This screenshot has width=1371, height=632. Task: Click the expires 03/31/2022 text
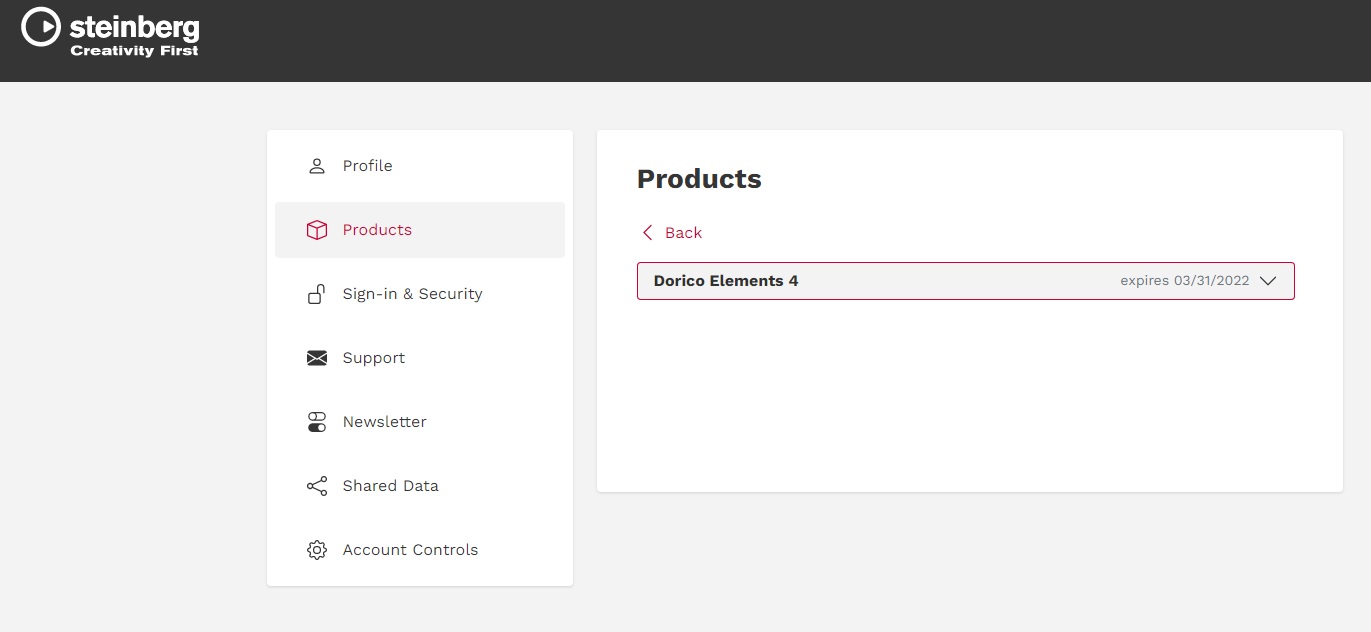pos(1184,281)
